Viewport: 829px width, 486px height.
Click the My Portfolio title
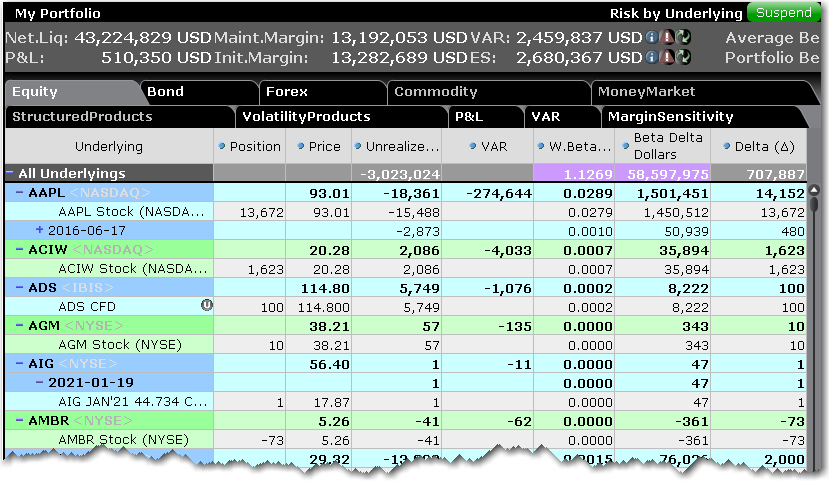(58, 13)
